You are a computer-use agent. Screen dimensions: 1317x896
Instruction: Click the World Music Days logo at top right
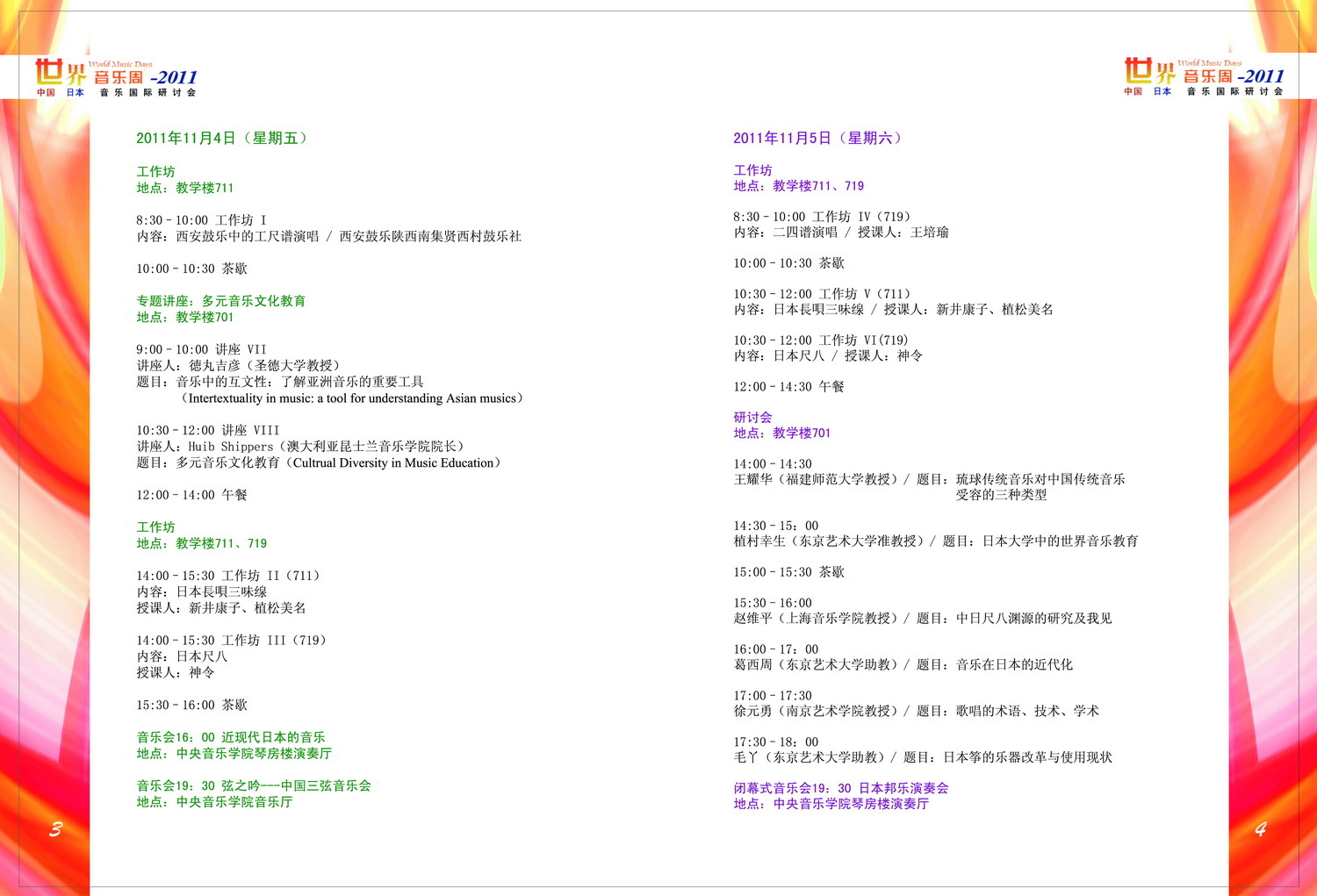pos(1204,77)
